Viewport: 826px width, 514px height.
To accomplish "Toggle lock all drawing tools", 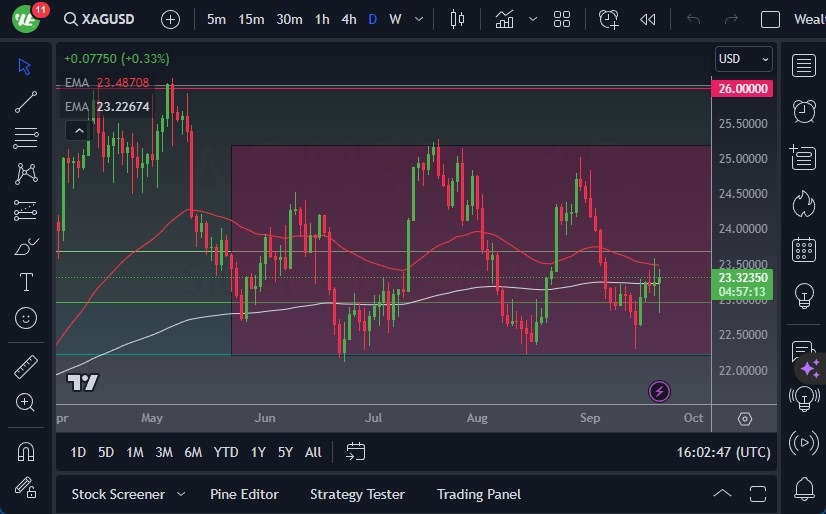I will tap(26, 486).
